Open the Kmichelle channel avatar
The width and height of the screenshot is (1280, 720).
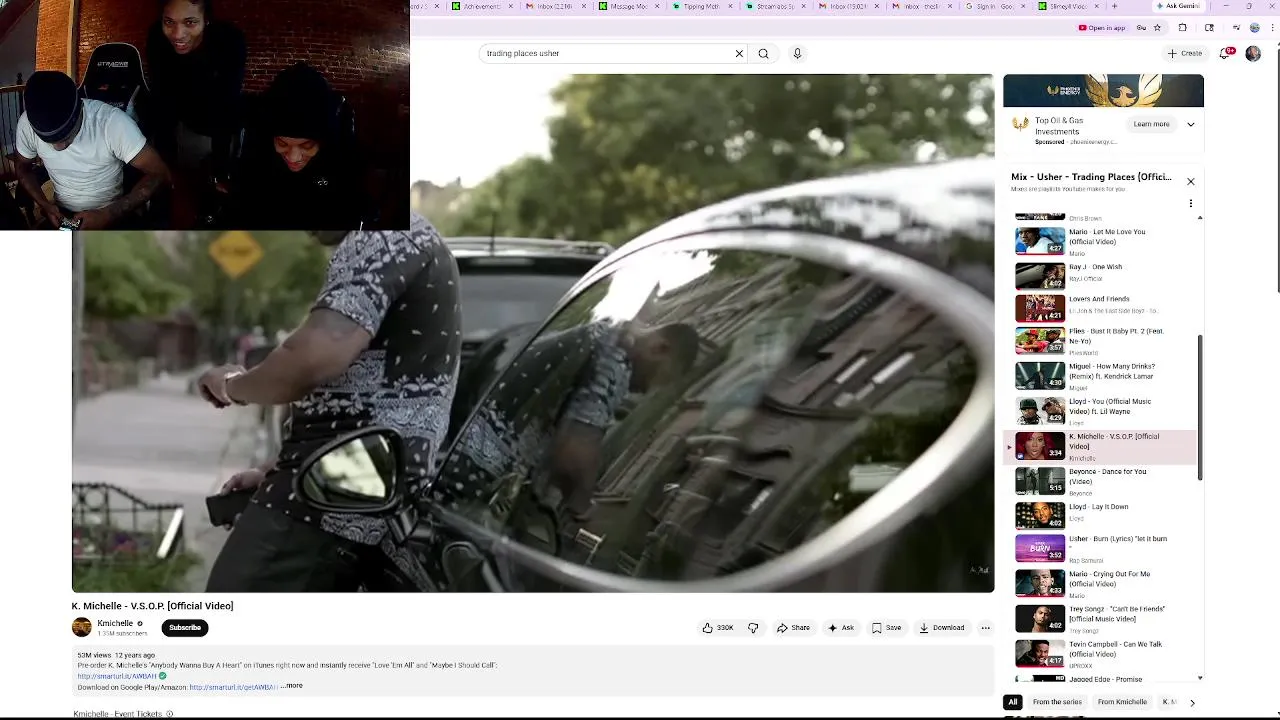pyautogui.click(x=82, y=627)
